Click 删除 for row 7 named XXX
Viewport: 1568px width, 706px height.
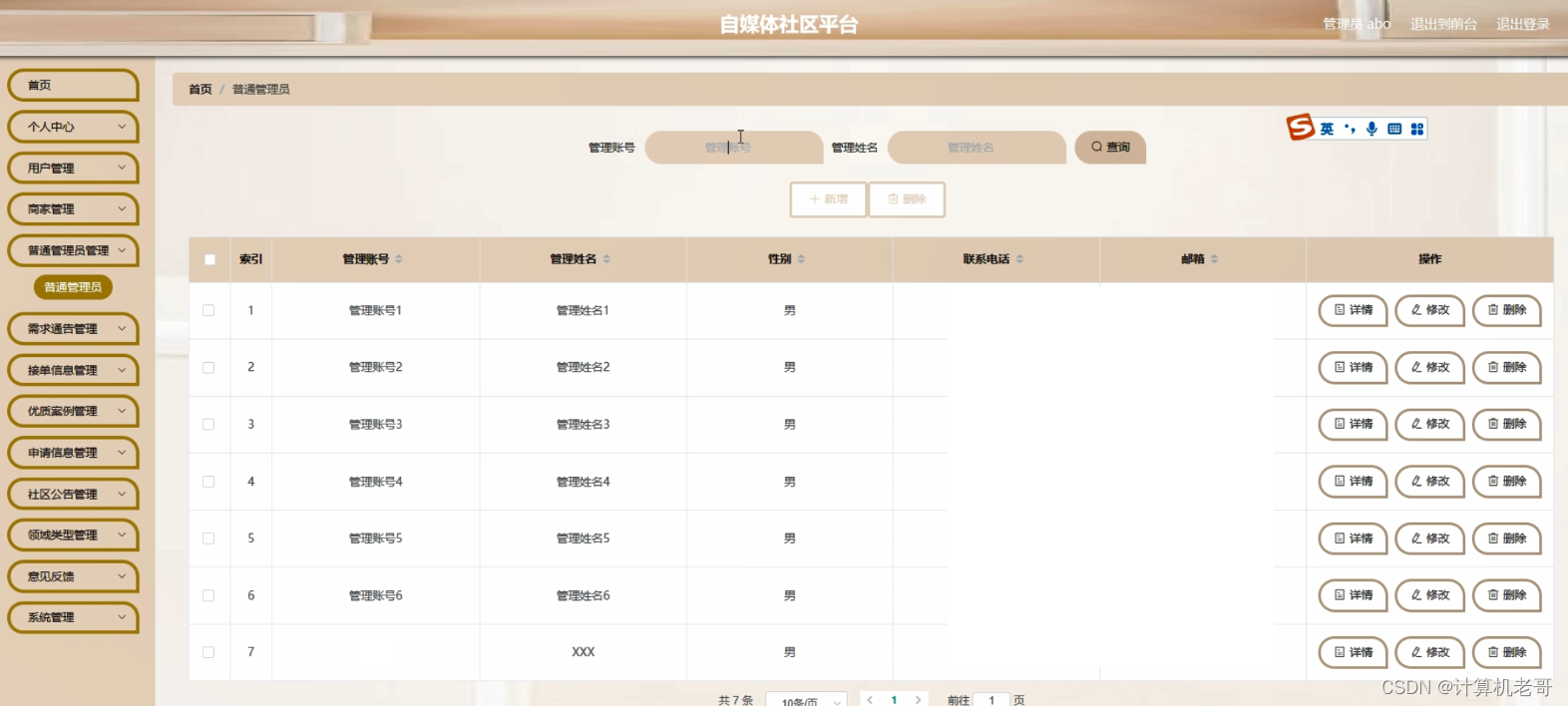[1507, 652]
